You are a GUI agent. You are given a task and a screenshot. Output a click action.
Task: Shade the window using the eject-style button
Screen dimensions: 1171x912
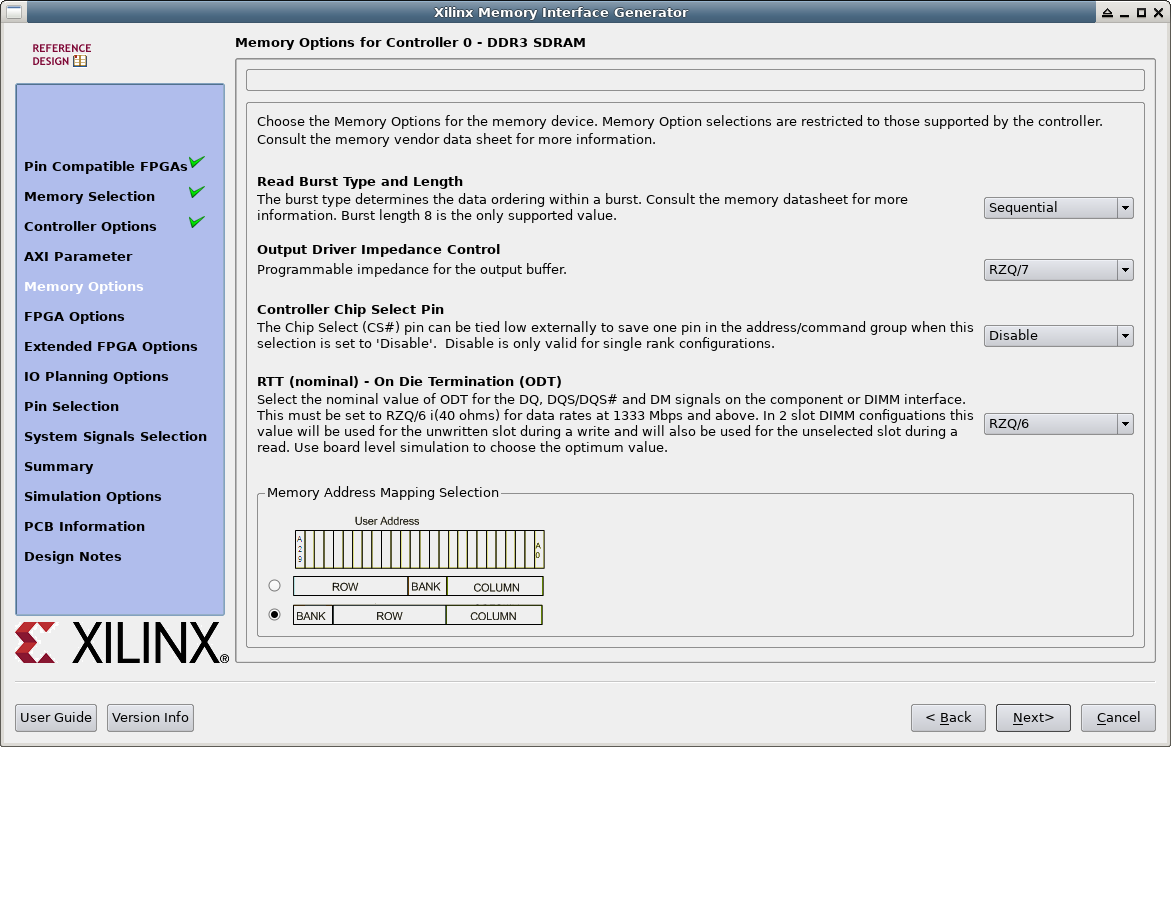pyautogui.click(x=1108, y=13)
